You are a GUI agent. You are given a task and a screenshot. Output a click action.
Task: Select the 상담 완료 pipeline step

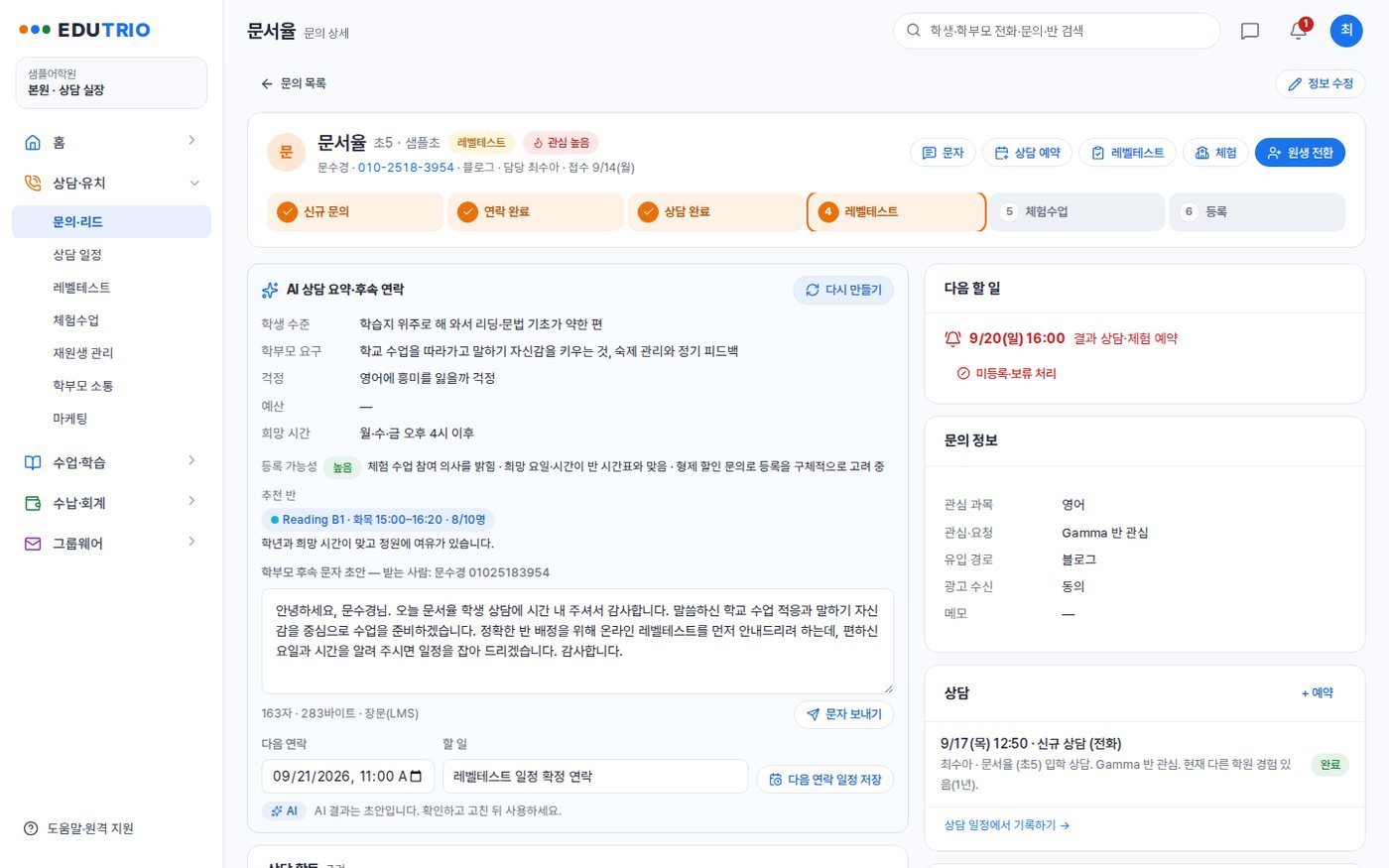(716, 211)
